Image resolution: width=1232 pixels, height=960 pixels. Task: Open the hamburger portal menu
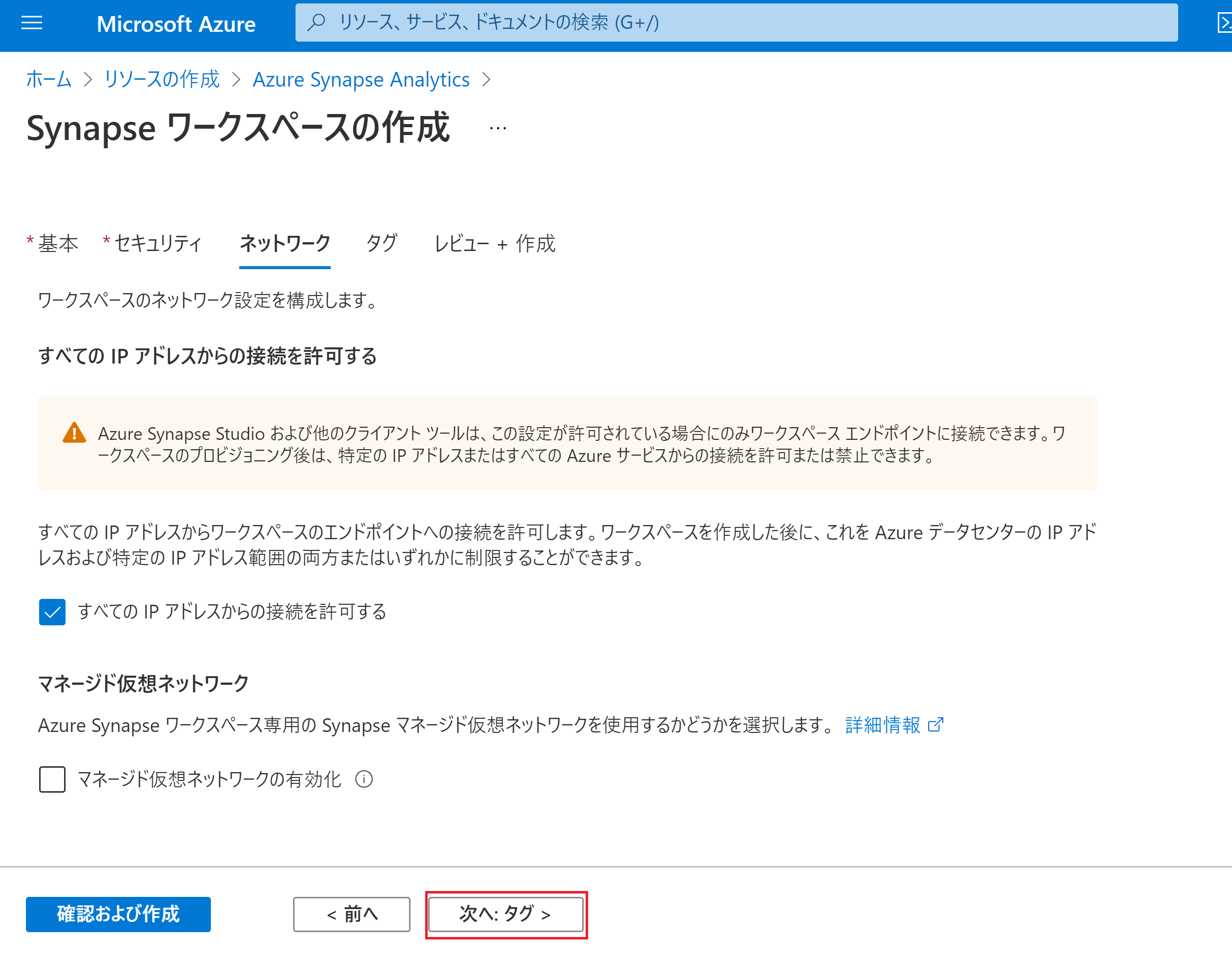[32, 23]
